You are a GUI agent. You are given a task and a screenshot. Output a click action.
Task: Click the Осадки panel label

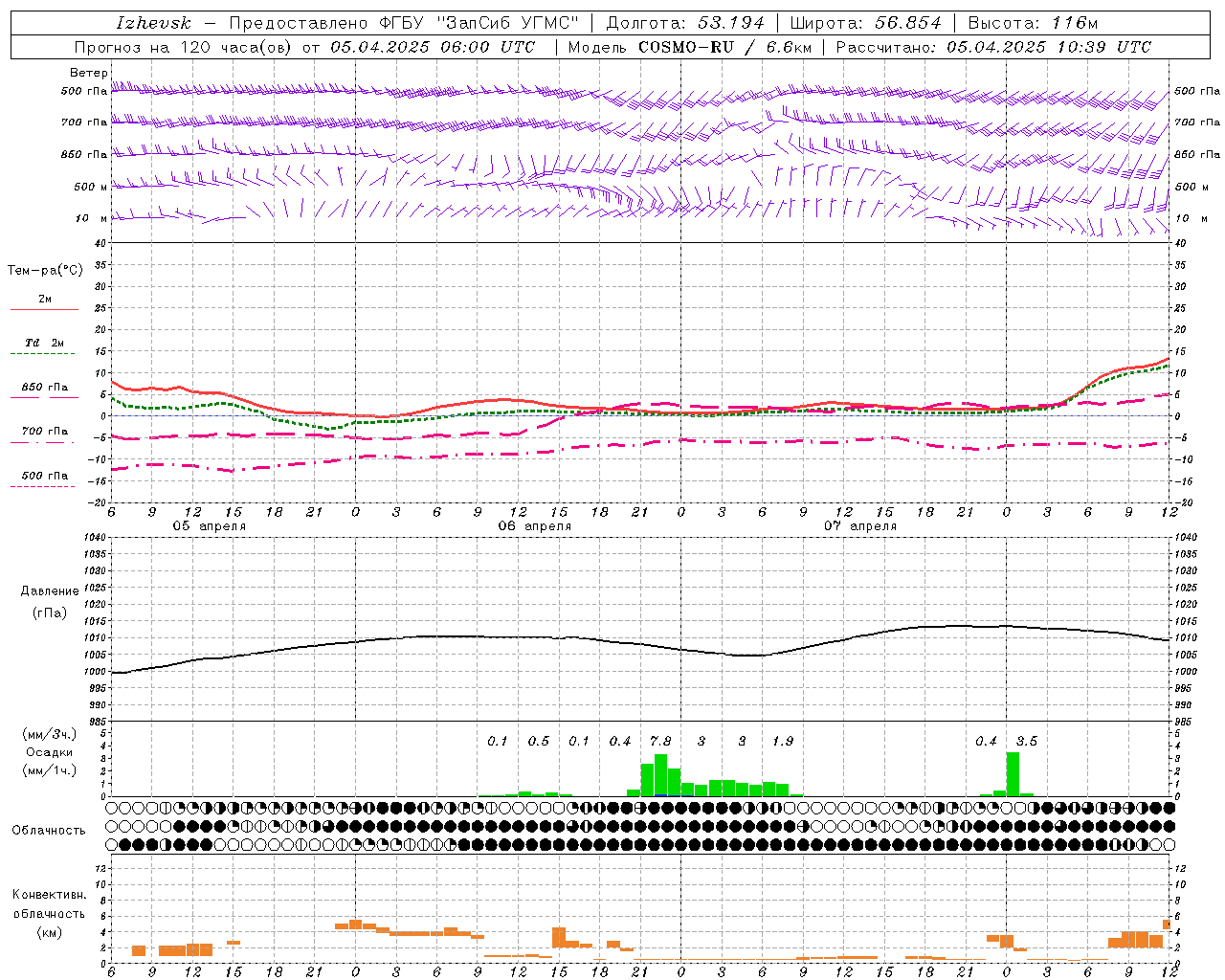(50, 752)
